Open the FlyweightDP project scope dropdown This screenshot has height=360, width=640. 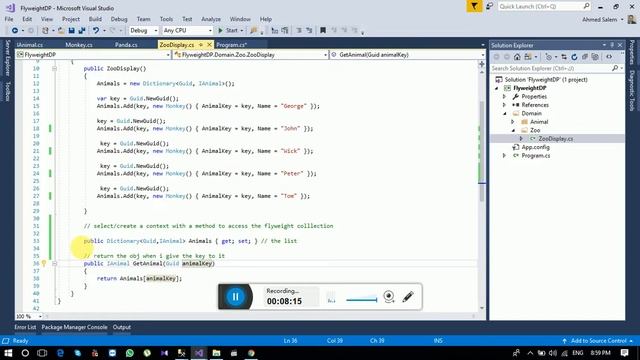(x=93, y=55)
